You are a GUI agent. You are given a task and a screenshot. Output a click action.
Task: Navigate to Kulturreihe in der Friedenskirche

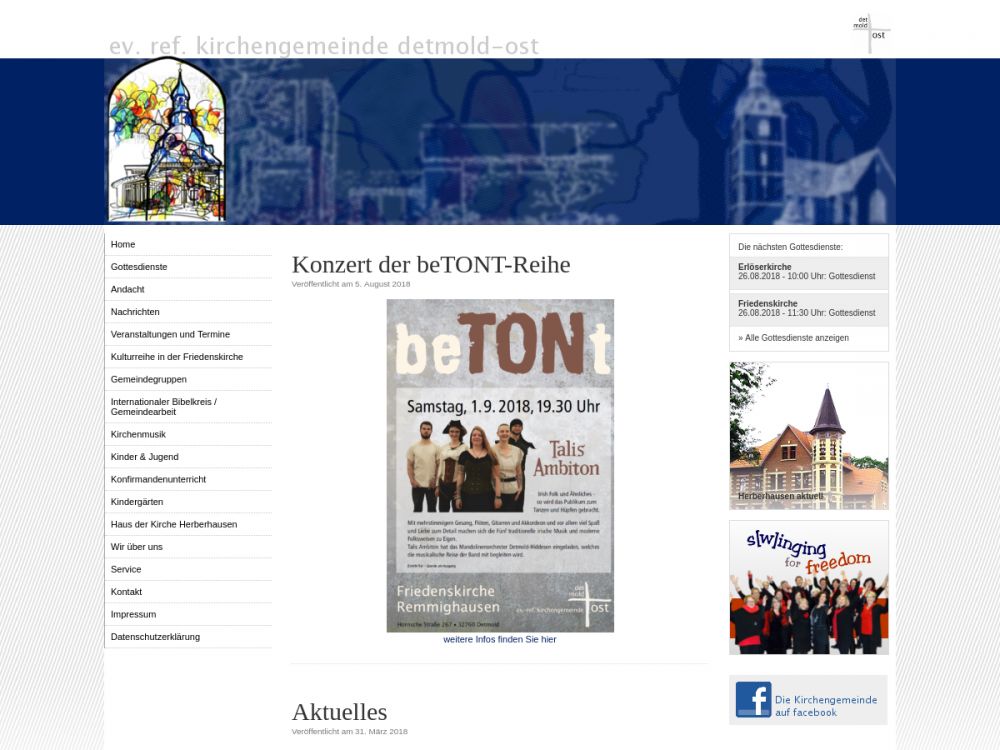click(177, 357)
